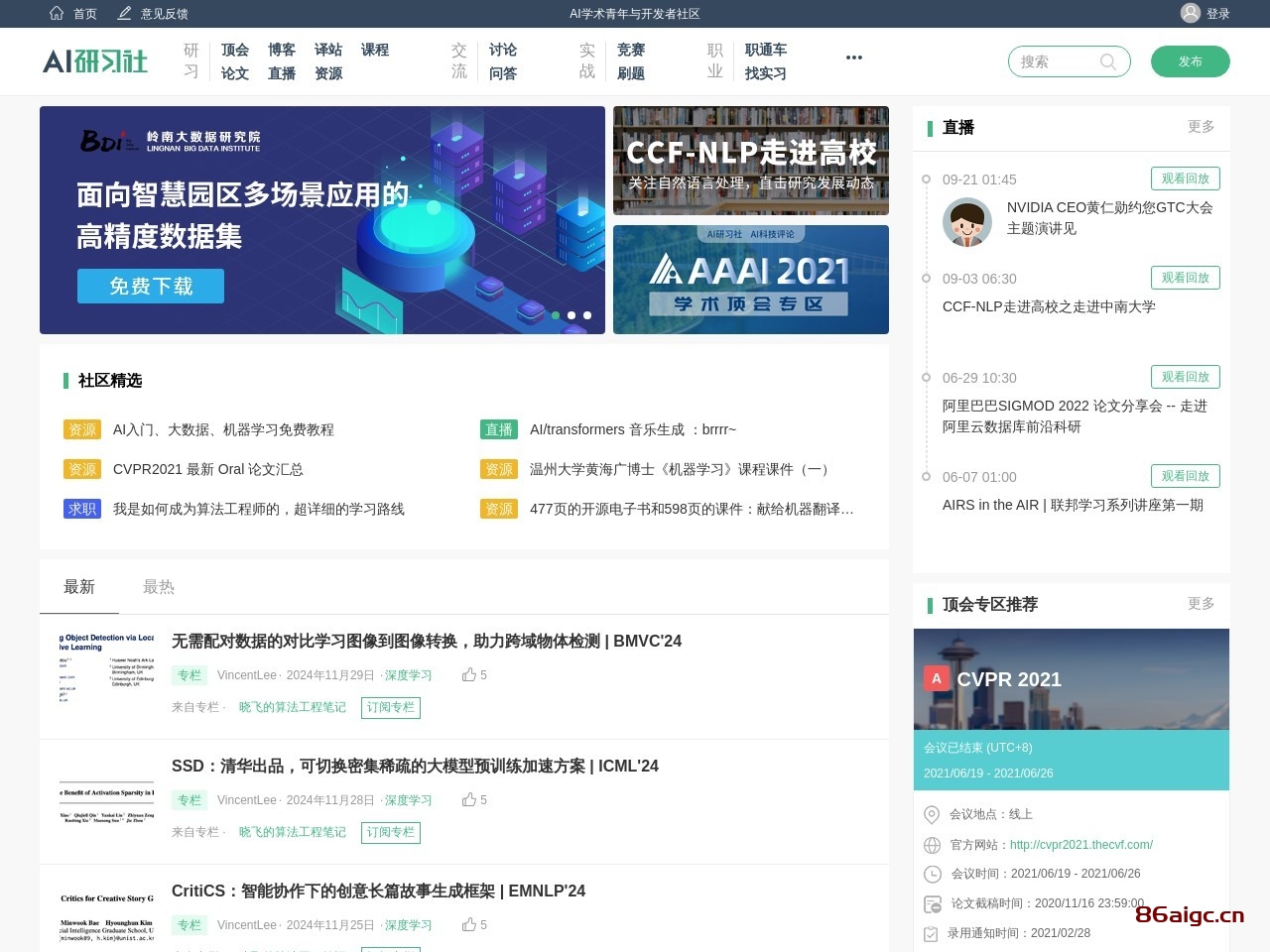
Task: Open 晓飞的算法工程笔记 under BMVC'24 article
Action: 293,707
